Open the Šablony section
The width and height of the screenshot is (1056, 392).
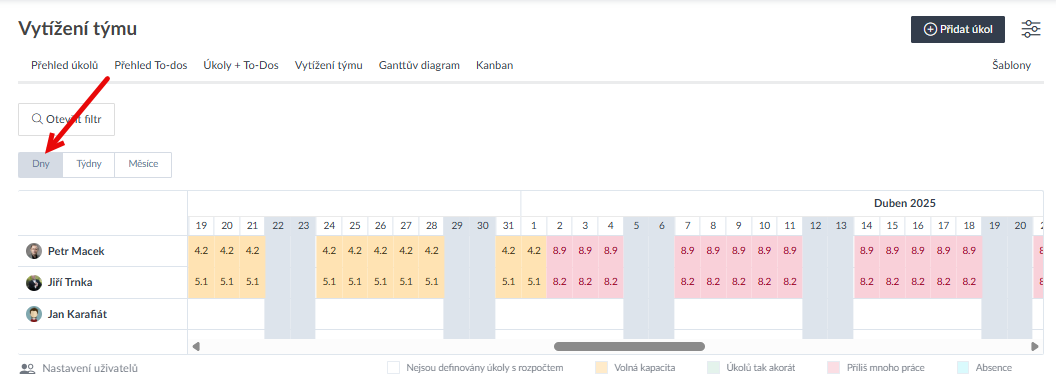pyautogui.click(x=1011, y=65)
